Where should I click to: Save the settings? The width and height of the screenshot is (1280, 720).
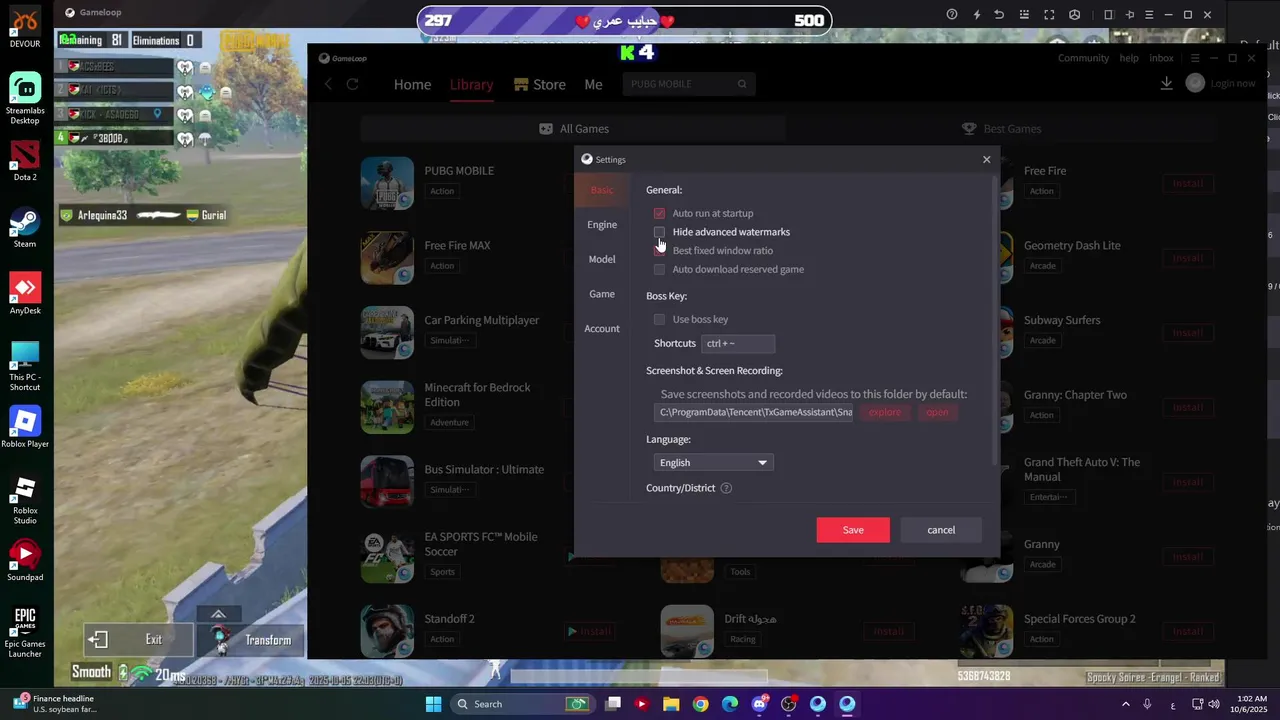853,530
